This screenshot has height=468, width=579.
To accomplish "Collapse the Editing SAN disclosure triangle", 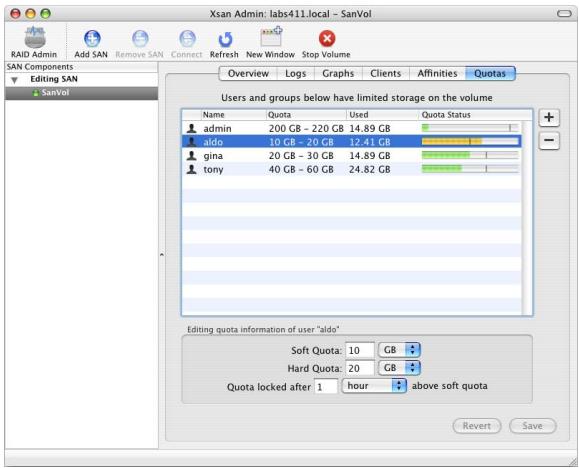I will pos(14,80).
